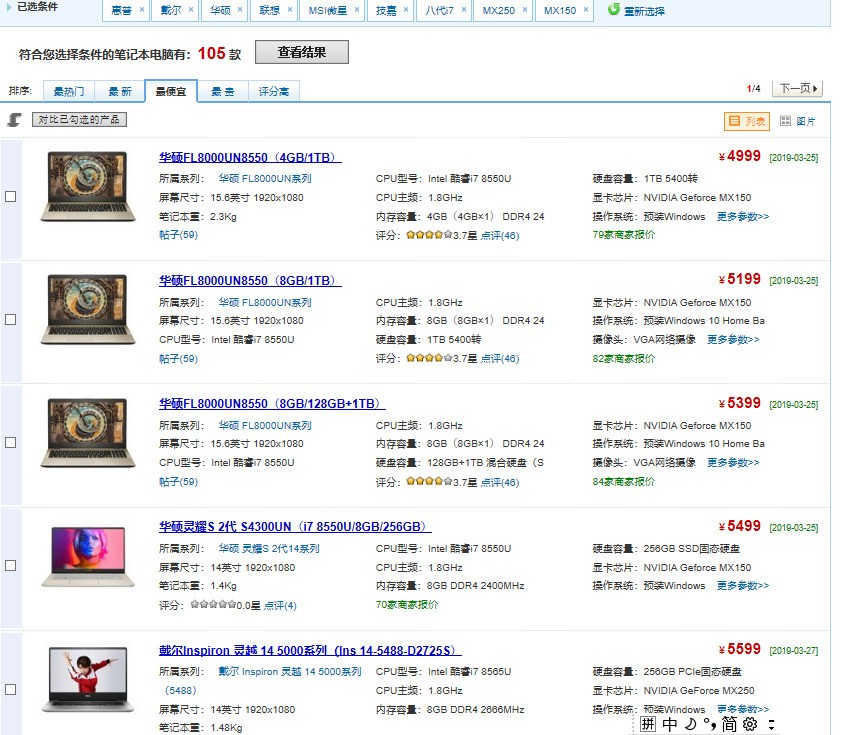Check the box for 华硕FL8000UN8550 4GB/1TB

point(11,197)
